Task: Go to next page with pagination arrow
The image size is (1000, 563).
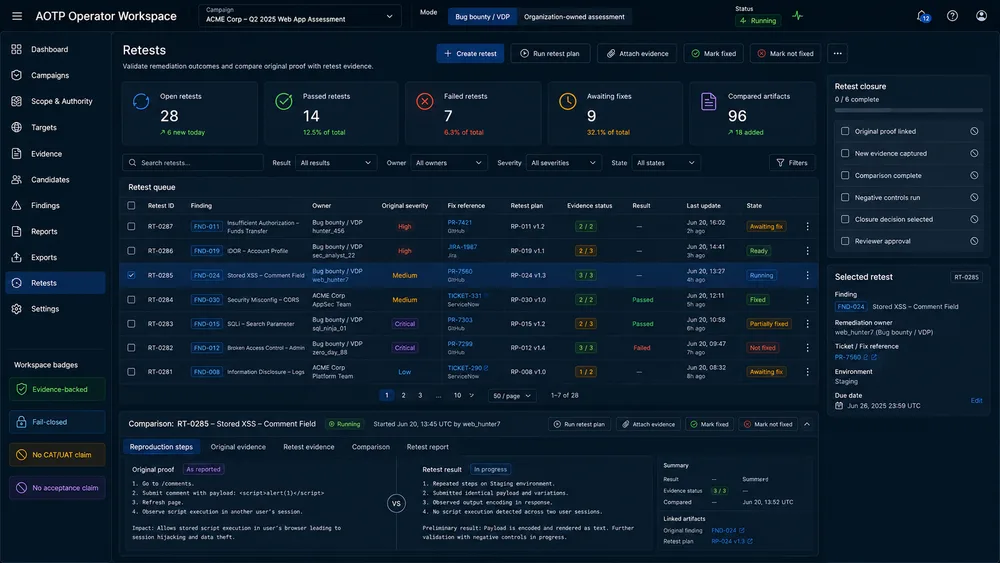Action: click(x=472, y=395)
